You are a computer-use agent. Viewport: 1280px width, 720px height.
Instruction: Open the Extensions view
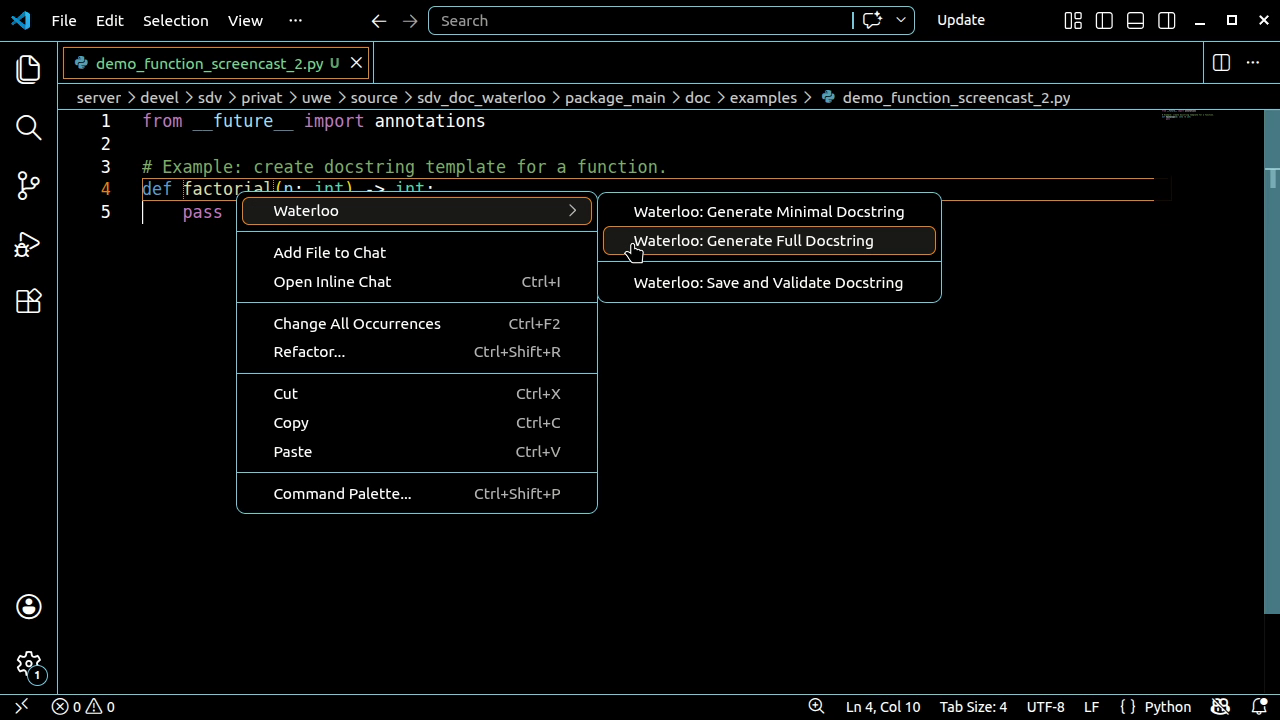click(x=28, y=301)
